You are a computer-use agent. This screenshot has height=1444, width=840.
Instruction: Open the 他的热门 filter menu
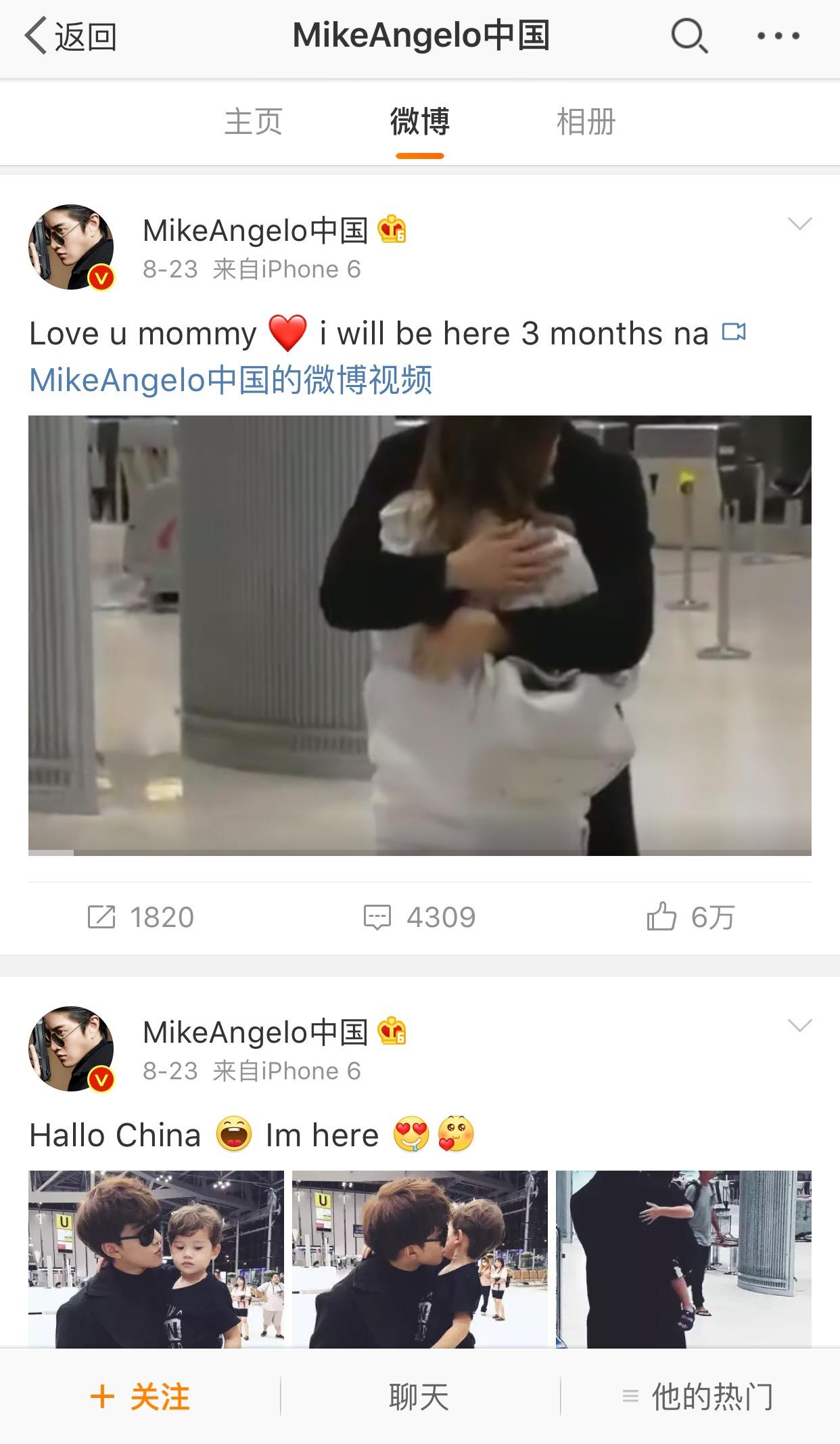tap(699, 1396)
